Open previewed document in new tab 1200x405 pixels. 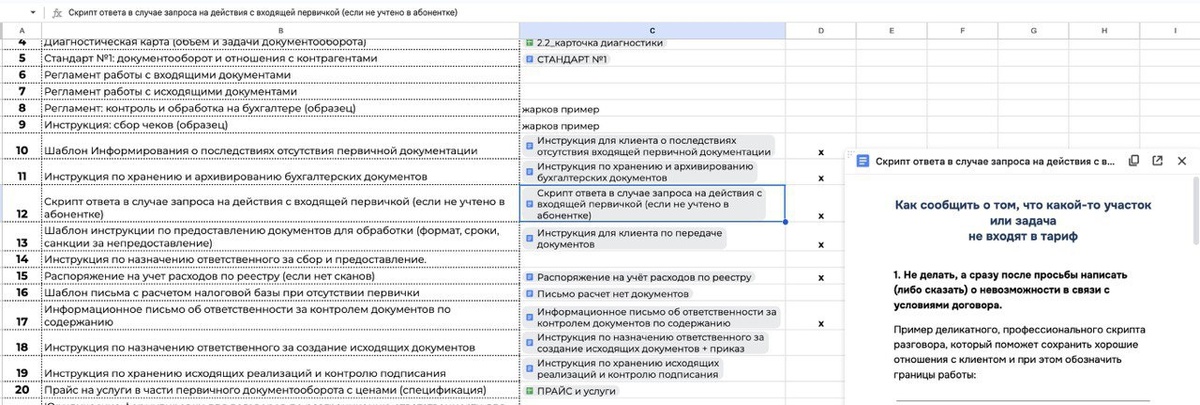(x=1157, y=160)
